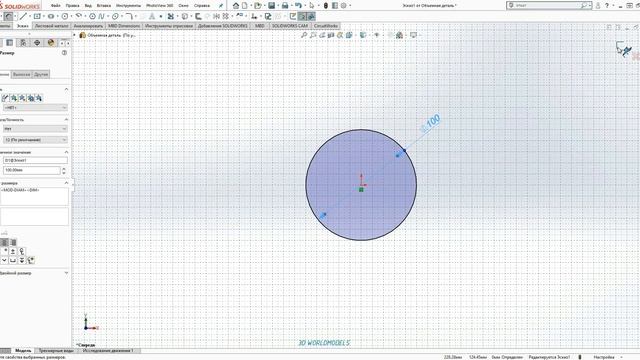The height and width of the screenshot is (360, 640).
Task: Click the dimension name field D1@Эскиз1
Action: coord(35,160)
